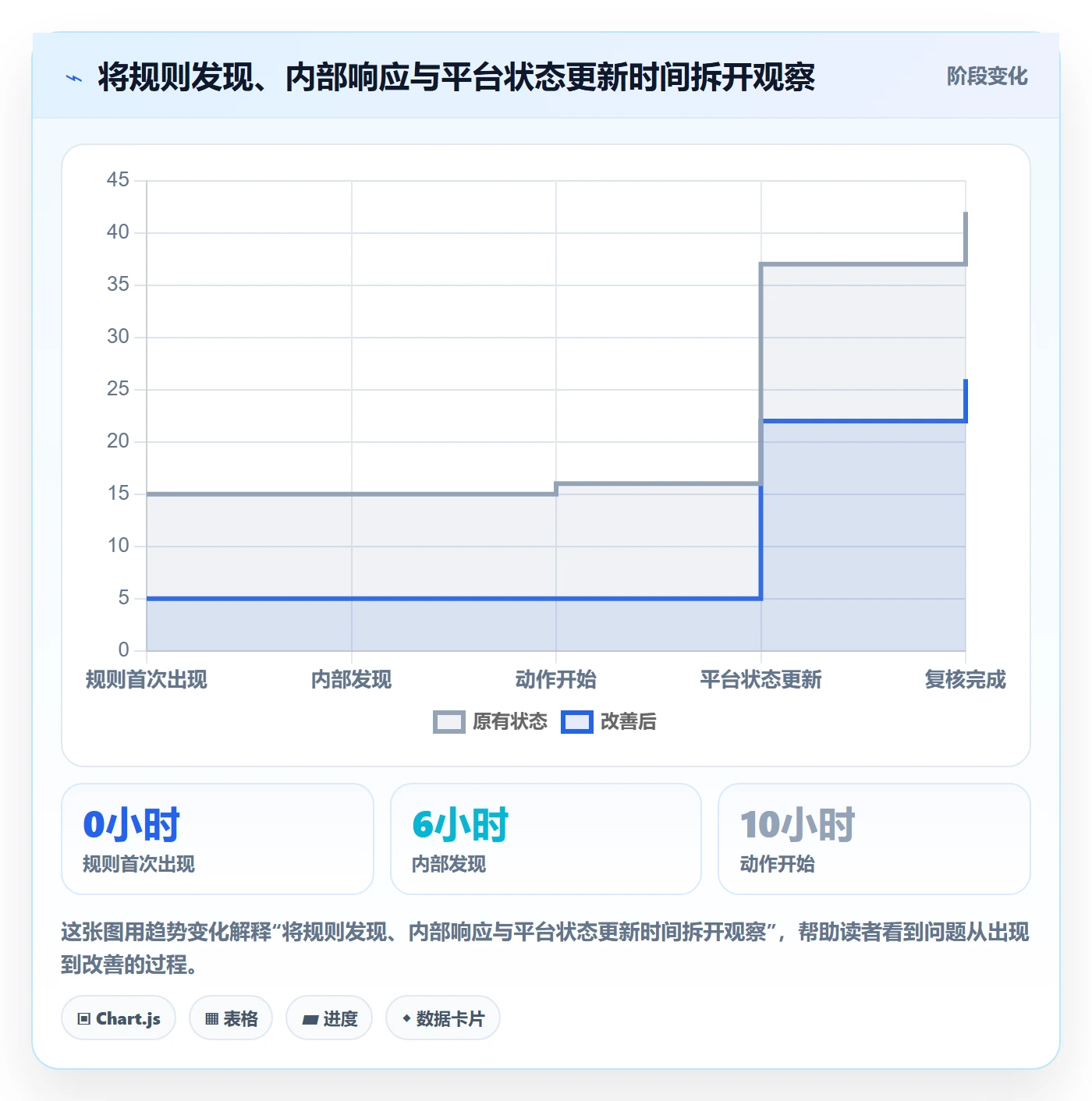Click the 阶段变化 label in the header
The image size is (1092, 1101).
(987, 76)
